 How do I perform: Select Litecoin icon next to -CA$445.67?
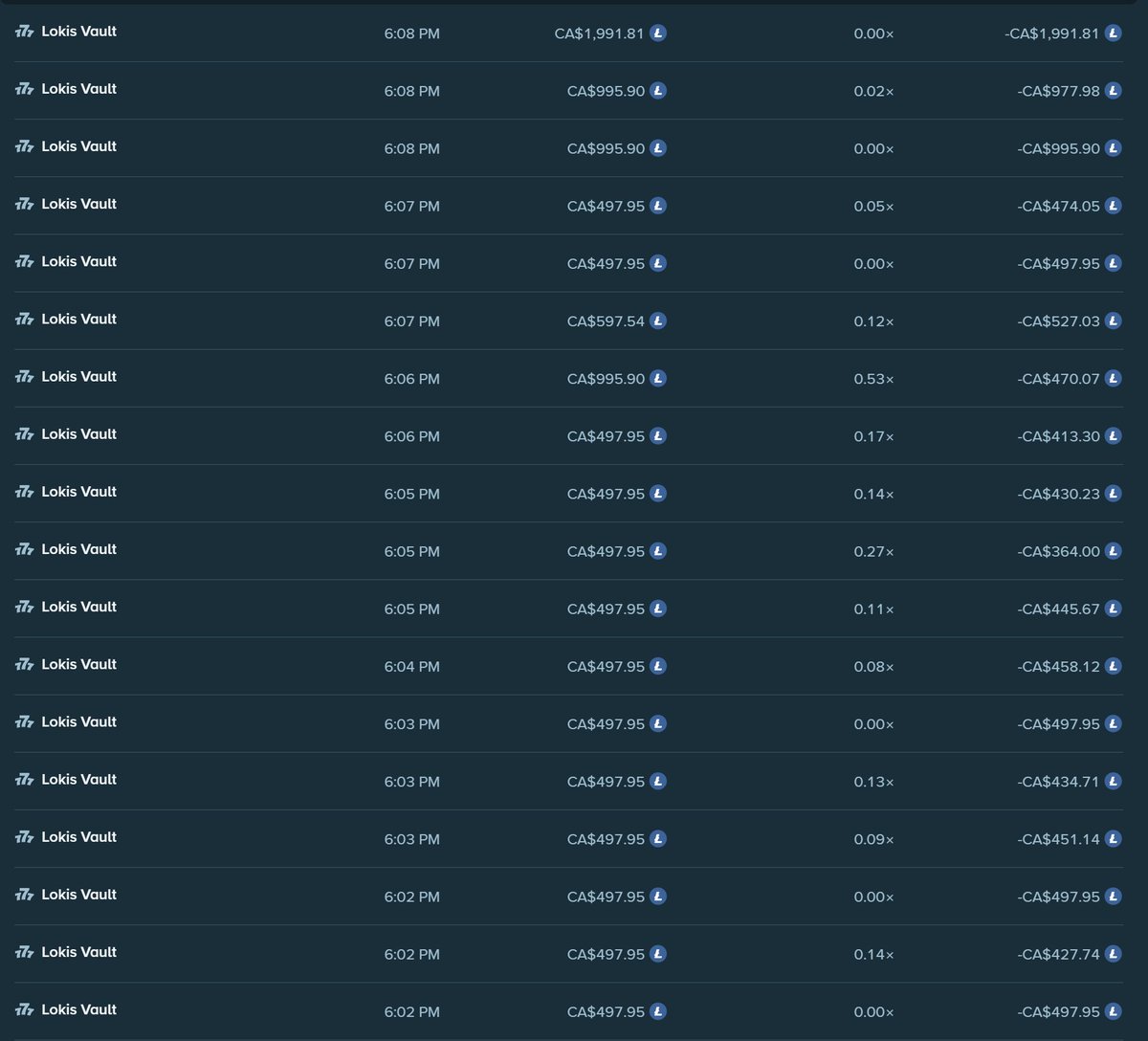pyautogui.click(x=1113, y=609)
